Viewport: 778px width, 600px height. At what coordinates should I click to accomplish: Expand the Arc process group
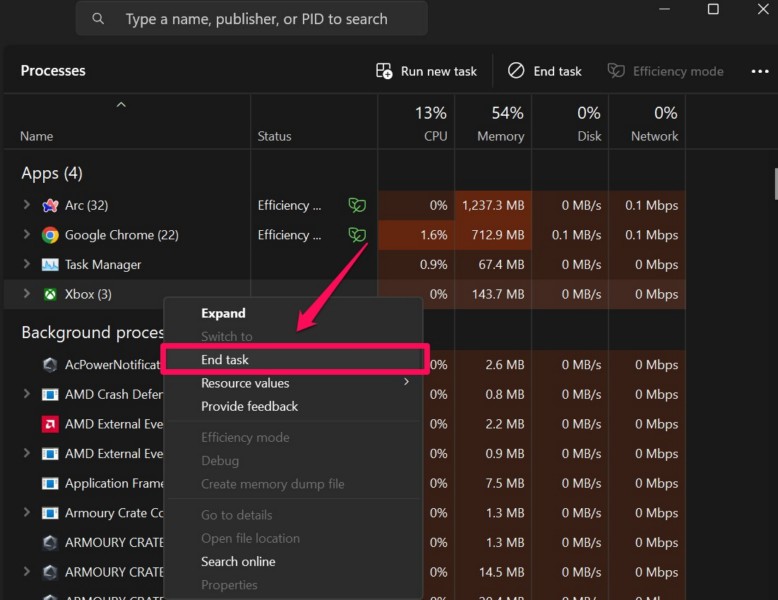27,206
